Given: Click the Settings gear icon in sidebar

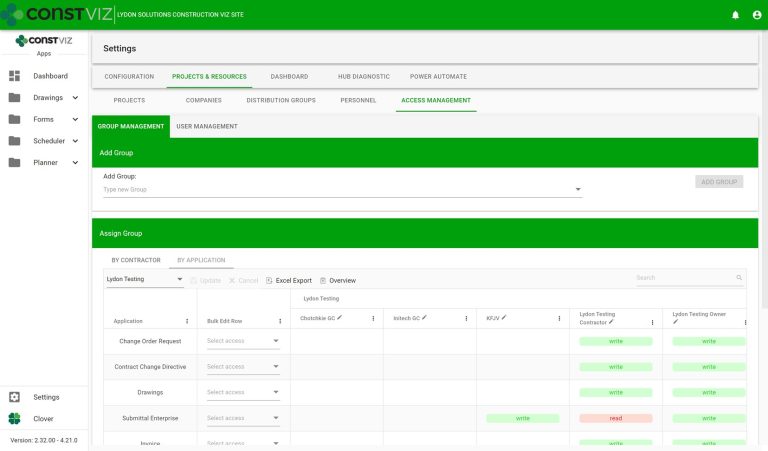Looking at the screenshot, I should point(14,397).
